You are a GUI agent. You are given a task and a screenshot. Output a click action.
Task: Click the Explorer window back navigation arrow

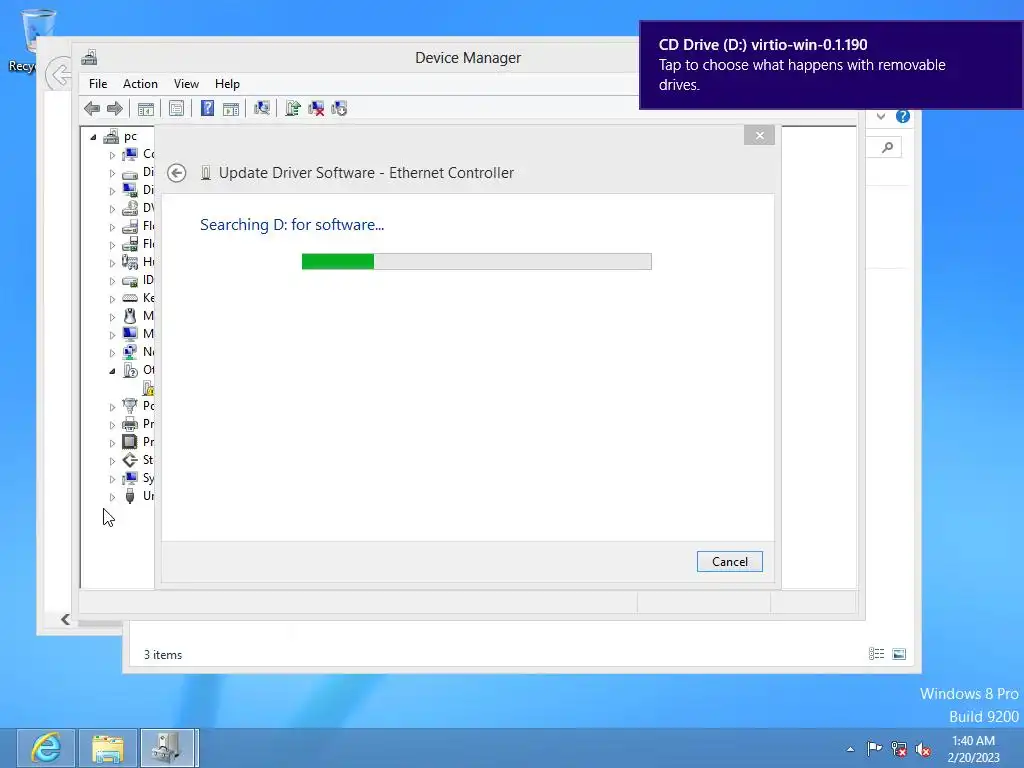(x=59, y=74)
